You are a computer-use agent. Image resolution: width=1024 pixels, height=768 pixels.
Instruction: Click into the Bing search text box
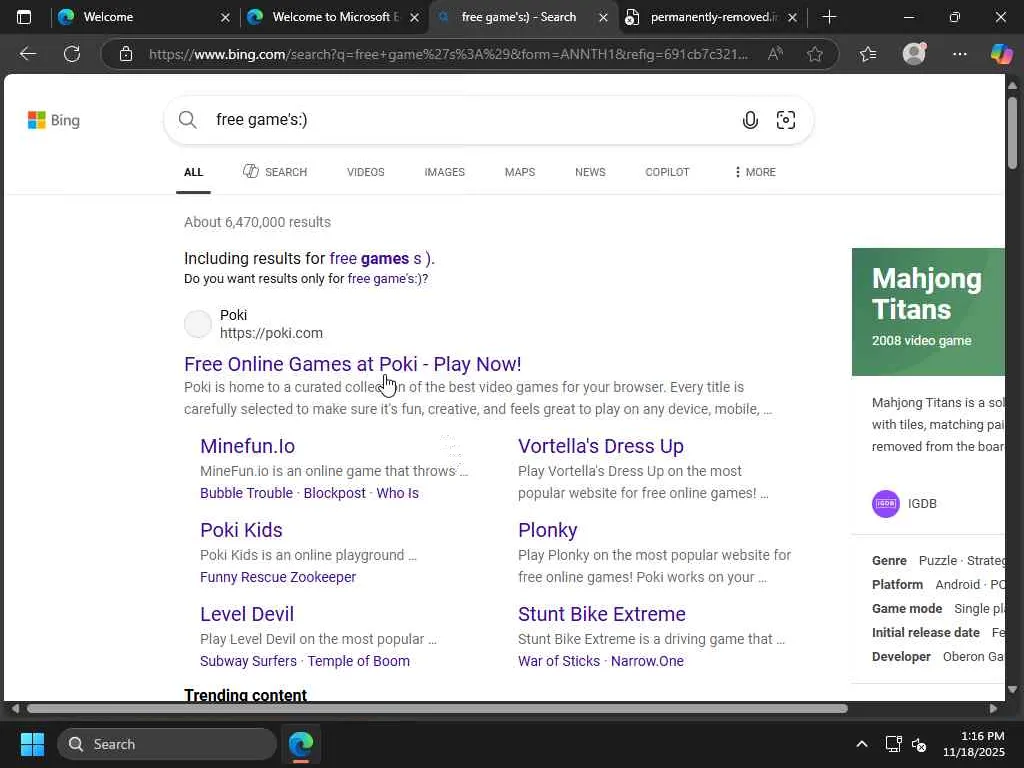(x=470, y=120)
